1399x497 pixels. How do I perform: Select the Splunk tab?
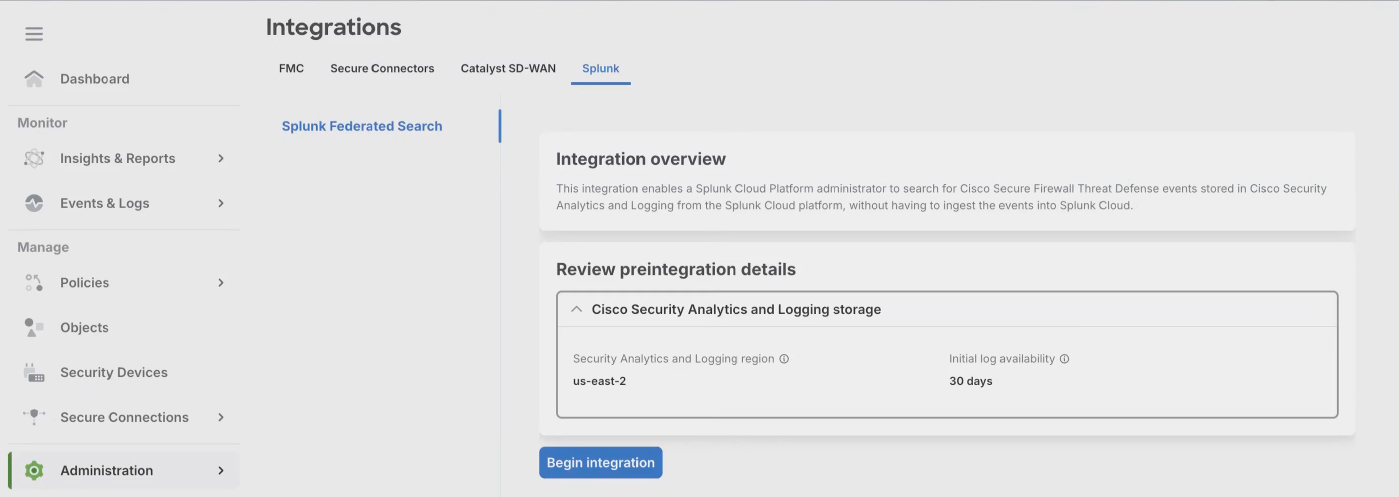[x=601, y=69]
